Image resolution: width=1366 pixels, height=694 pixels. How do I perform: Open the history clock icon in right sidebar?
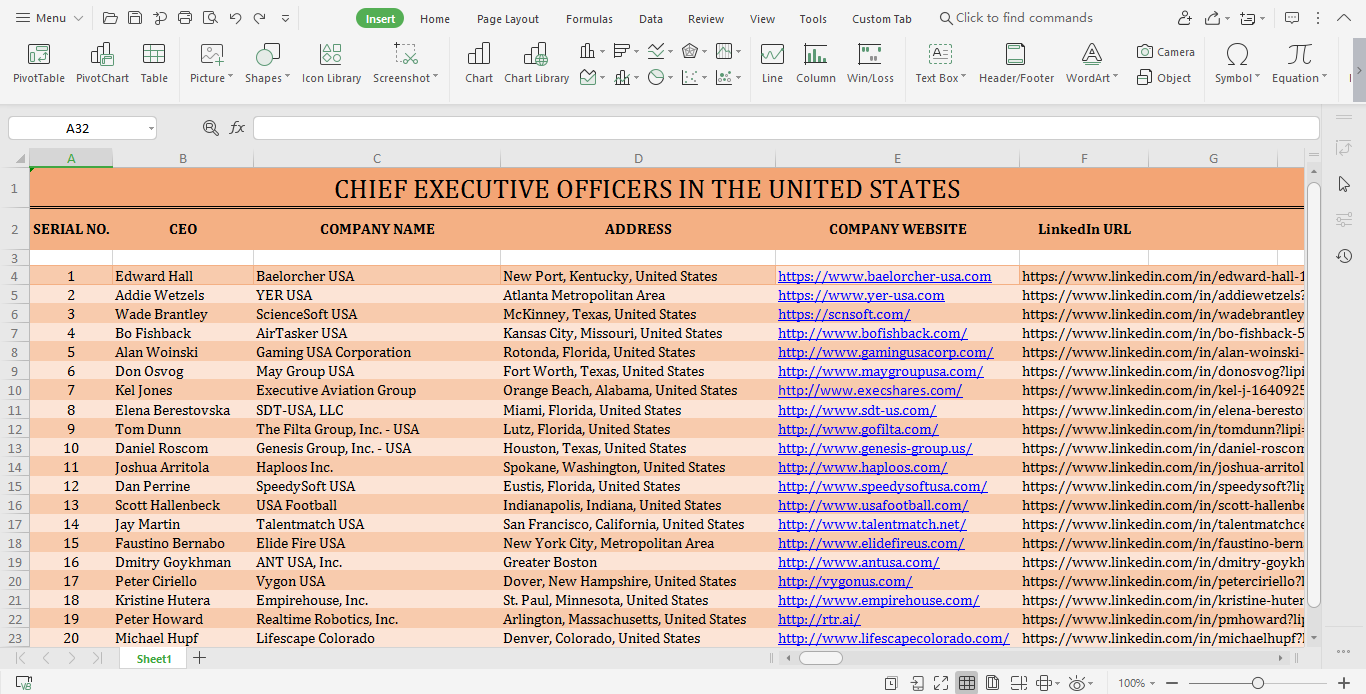point(1344,257)
